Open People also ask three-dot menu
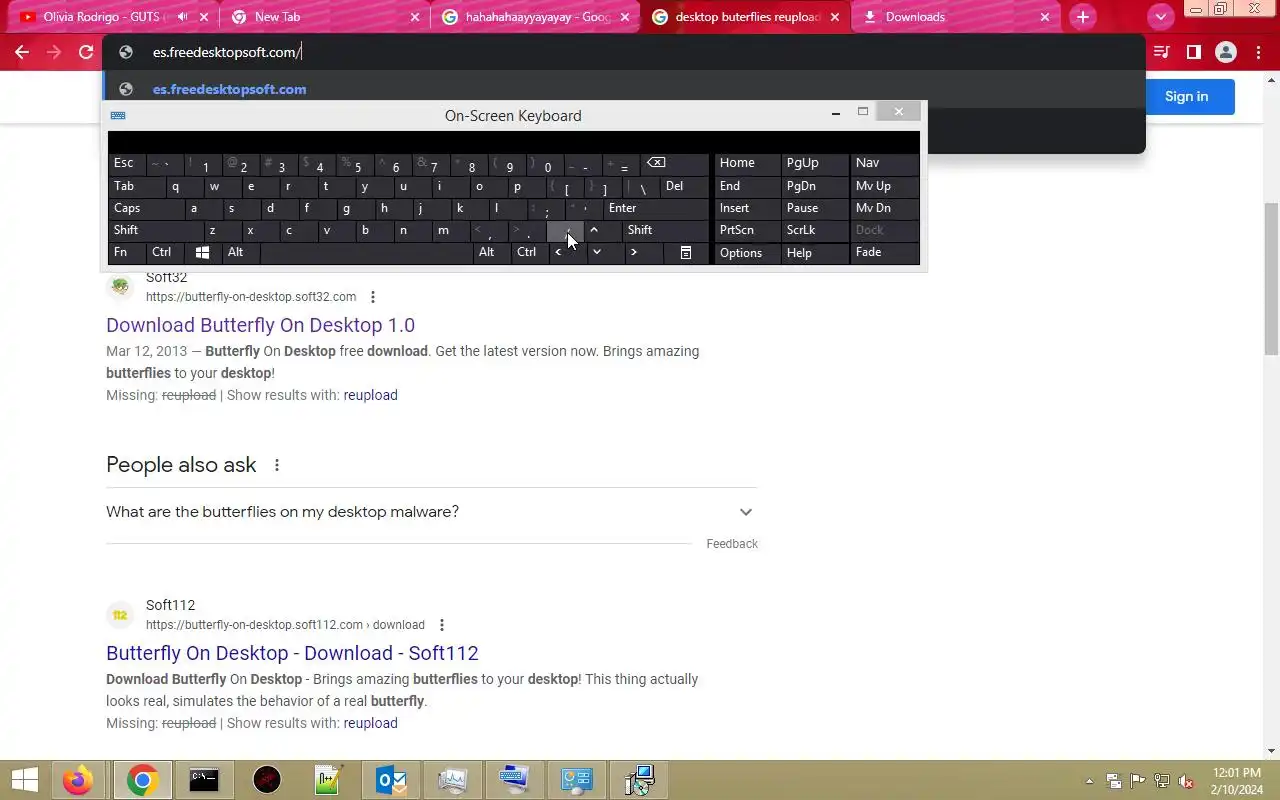This screenshot has height=800, width=1280. point(277,465)
